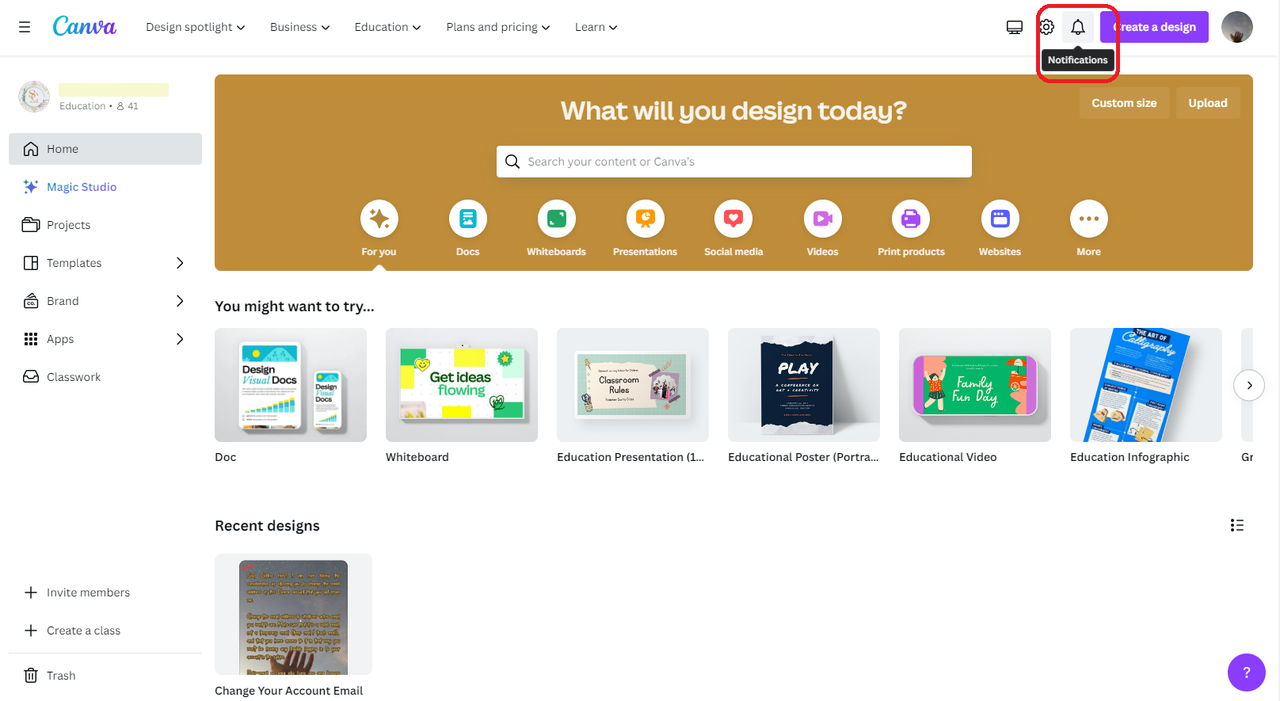Click the Create a design button
1280x701 pixels.
pos(1154,27)
